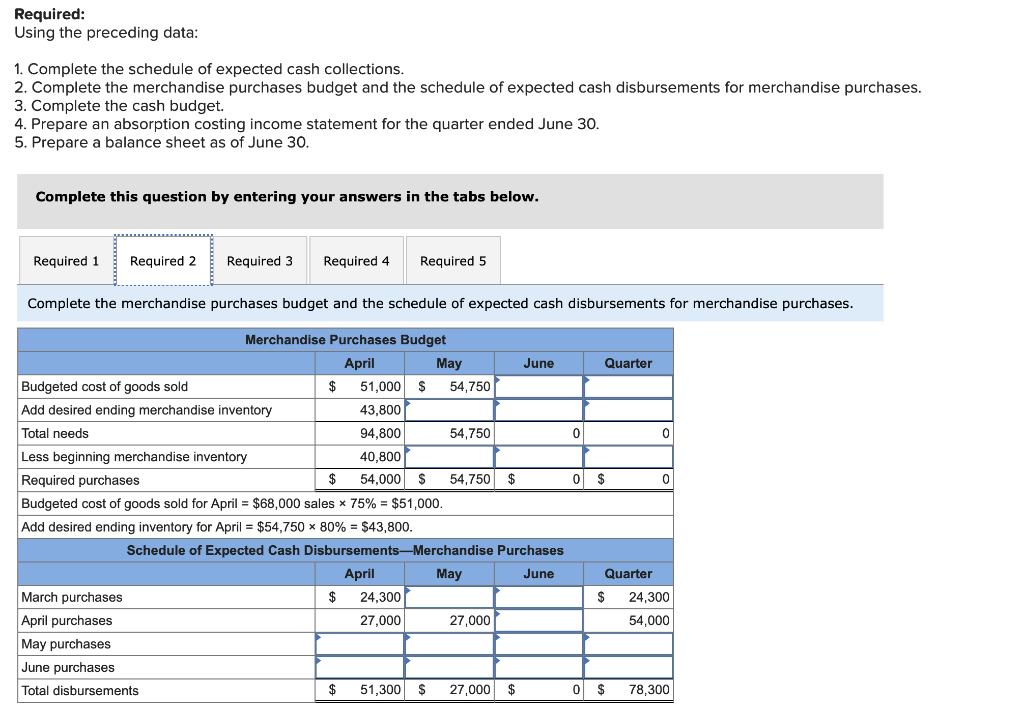Select the active Required 2 tab
The height and width of the screenshot is (710, 1024).
tap(163, 260)
